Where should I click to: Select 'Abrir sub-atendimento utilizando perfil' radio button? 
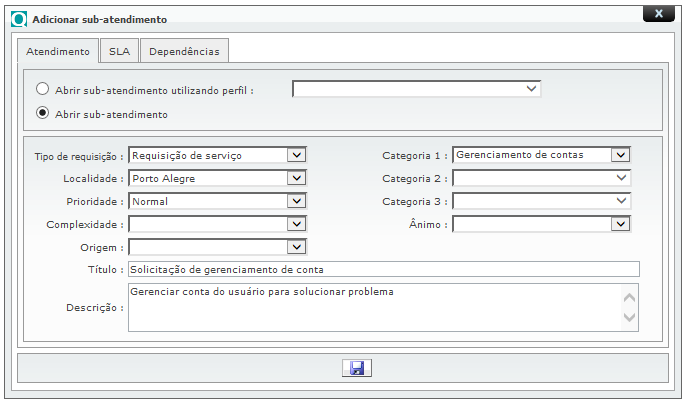tap(43, 89)
